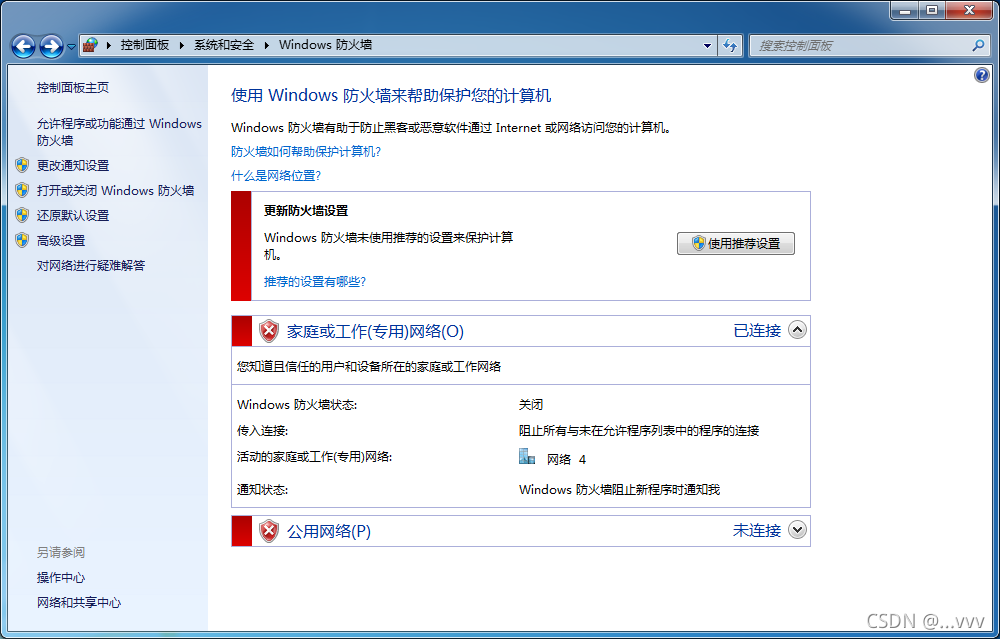Open 对网络进行疑难解答 link
1000x639 pixels.
(x=91, y=265)
